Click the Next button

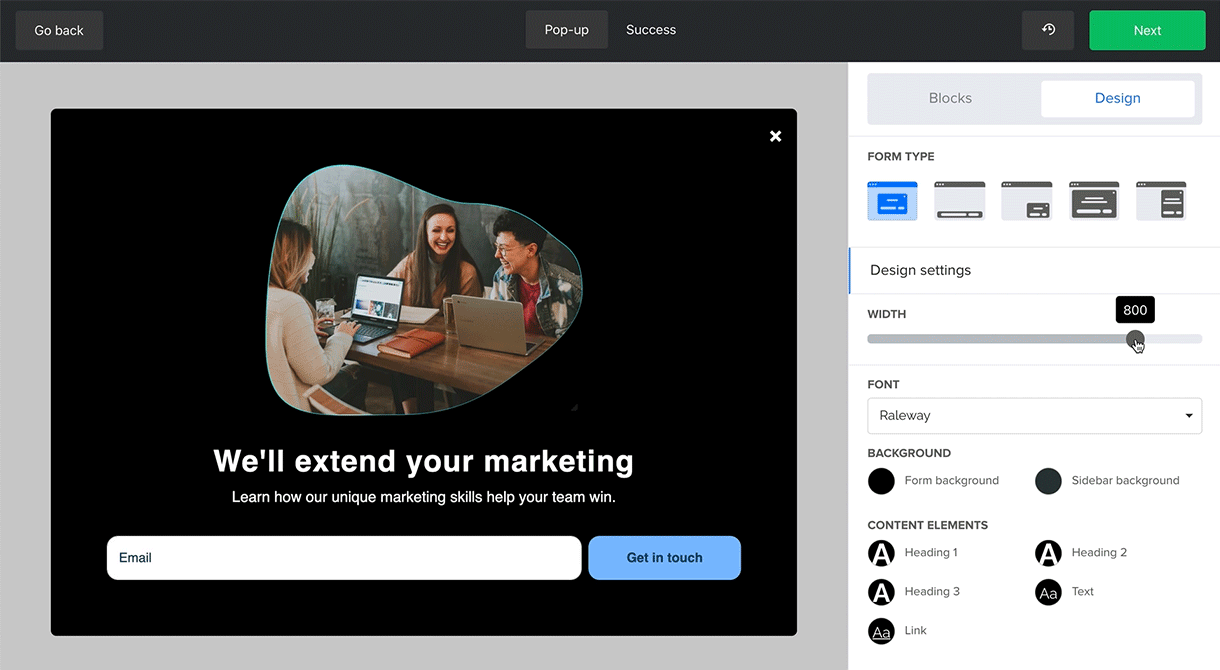(x=1147, y=30)
